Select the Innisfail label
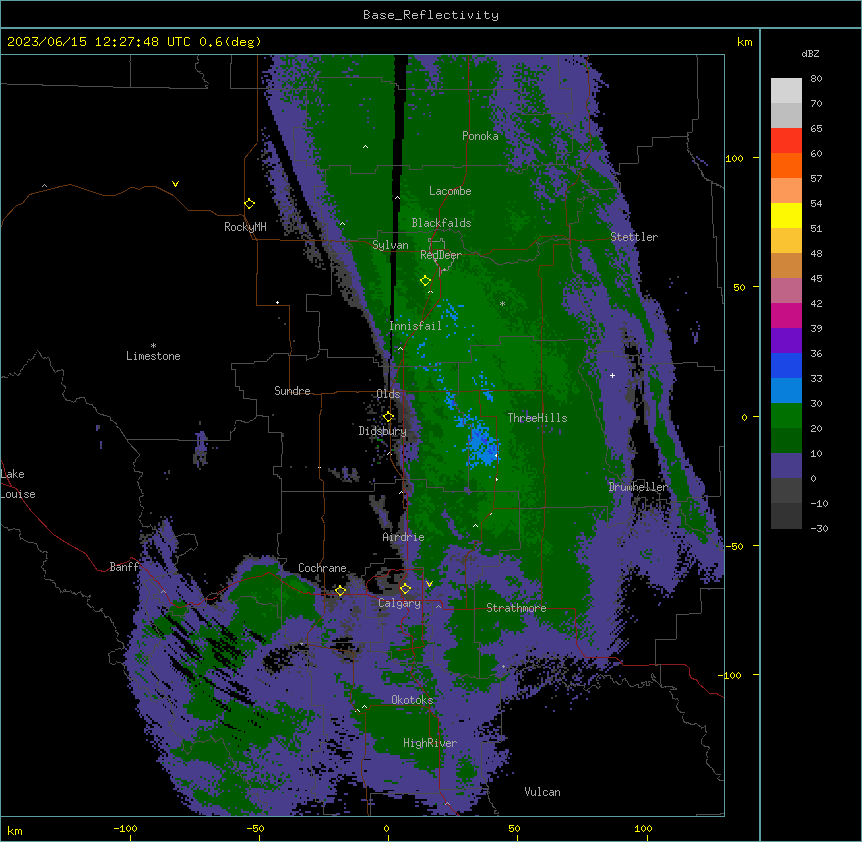 (415, 326)
